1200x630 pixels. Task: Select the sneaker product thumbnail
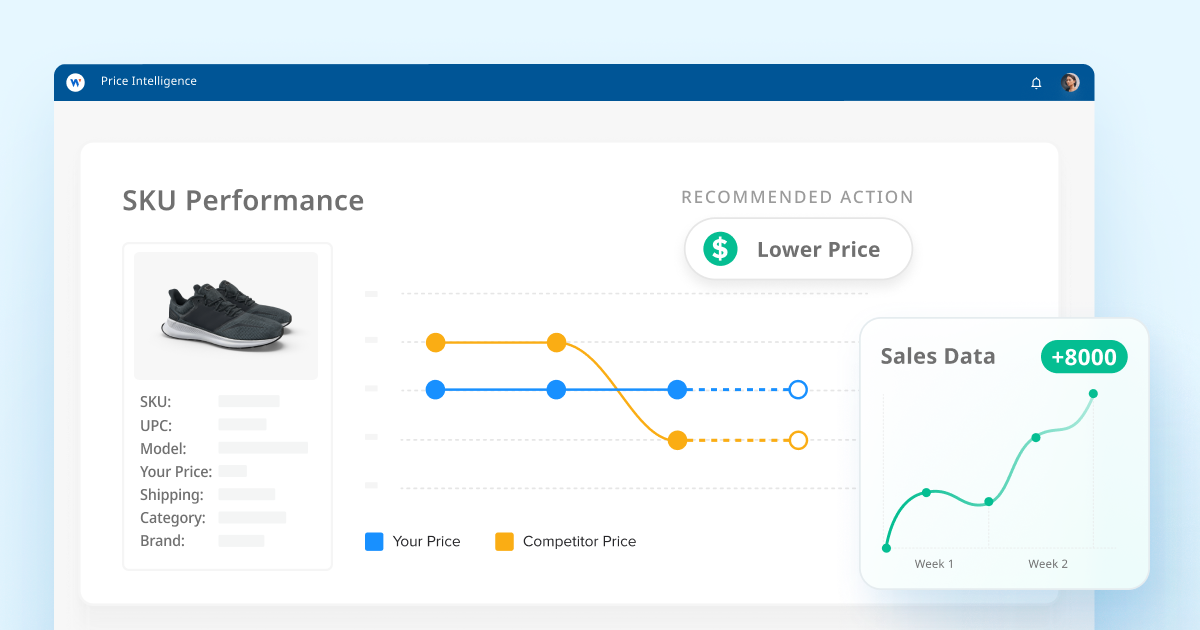click(226, 315)
